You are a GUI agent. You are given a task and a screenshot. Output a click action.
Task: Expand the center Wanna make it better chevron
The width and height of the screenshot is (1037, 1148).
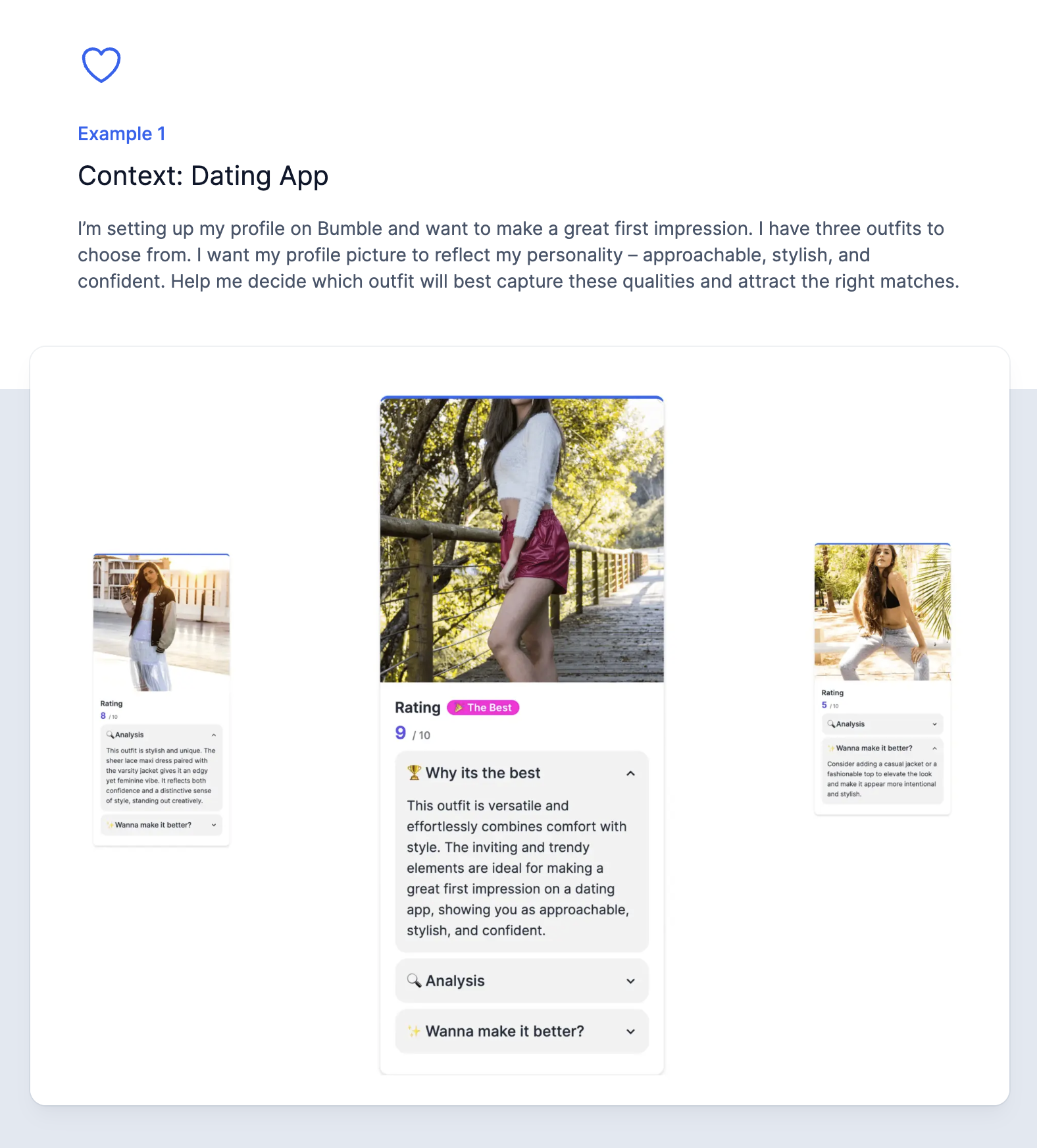[630, 1031]
